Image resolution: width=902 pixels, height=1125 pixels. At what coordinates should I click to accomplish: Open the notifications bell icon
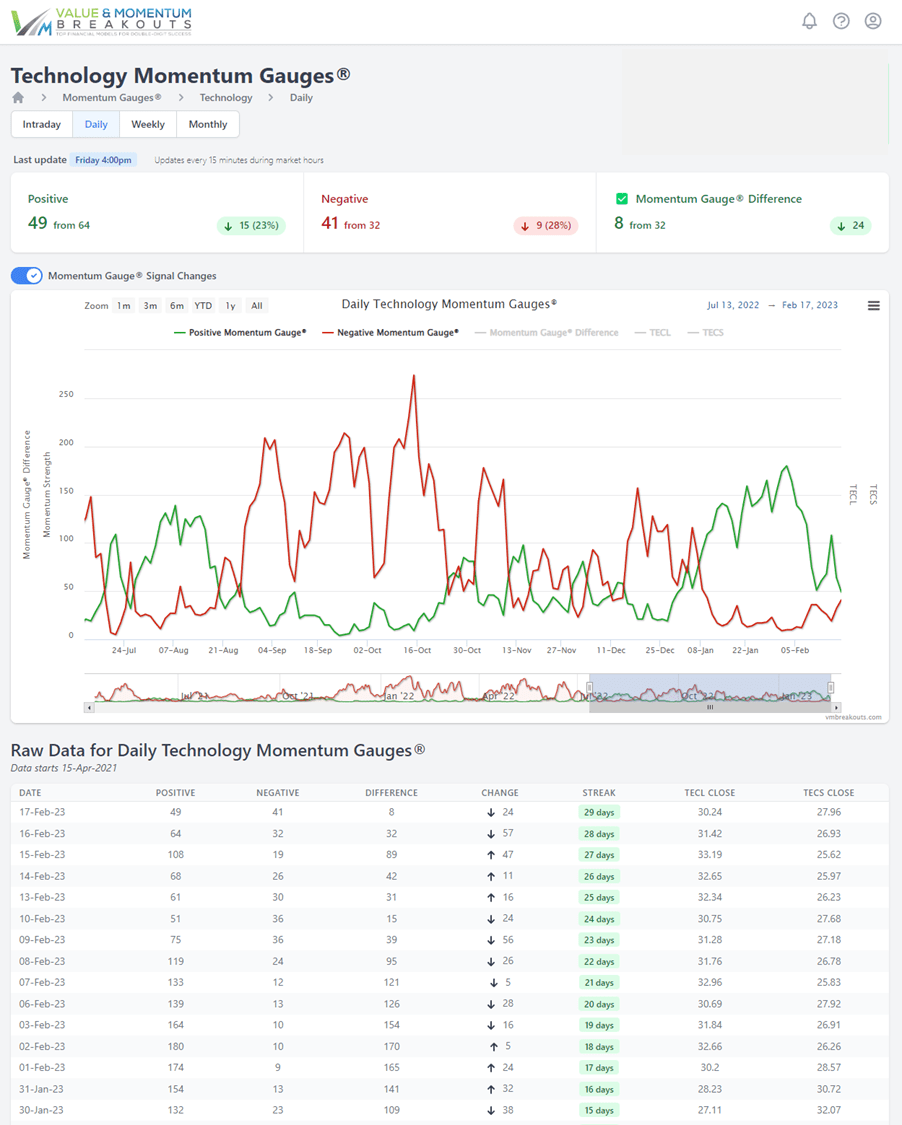pyautogui.click(x=809, y=21)
